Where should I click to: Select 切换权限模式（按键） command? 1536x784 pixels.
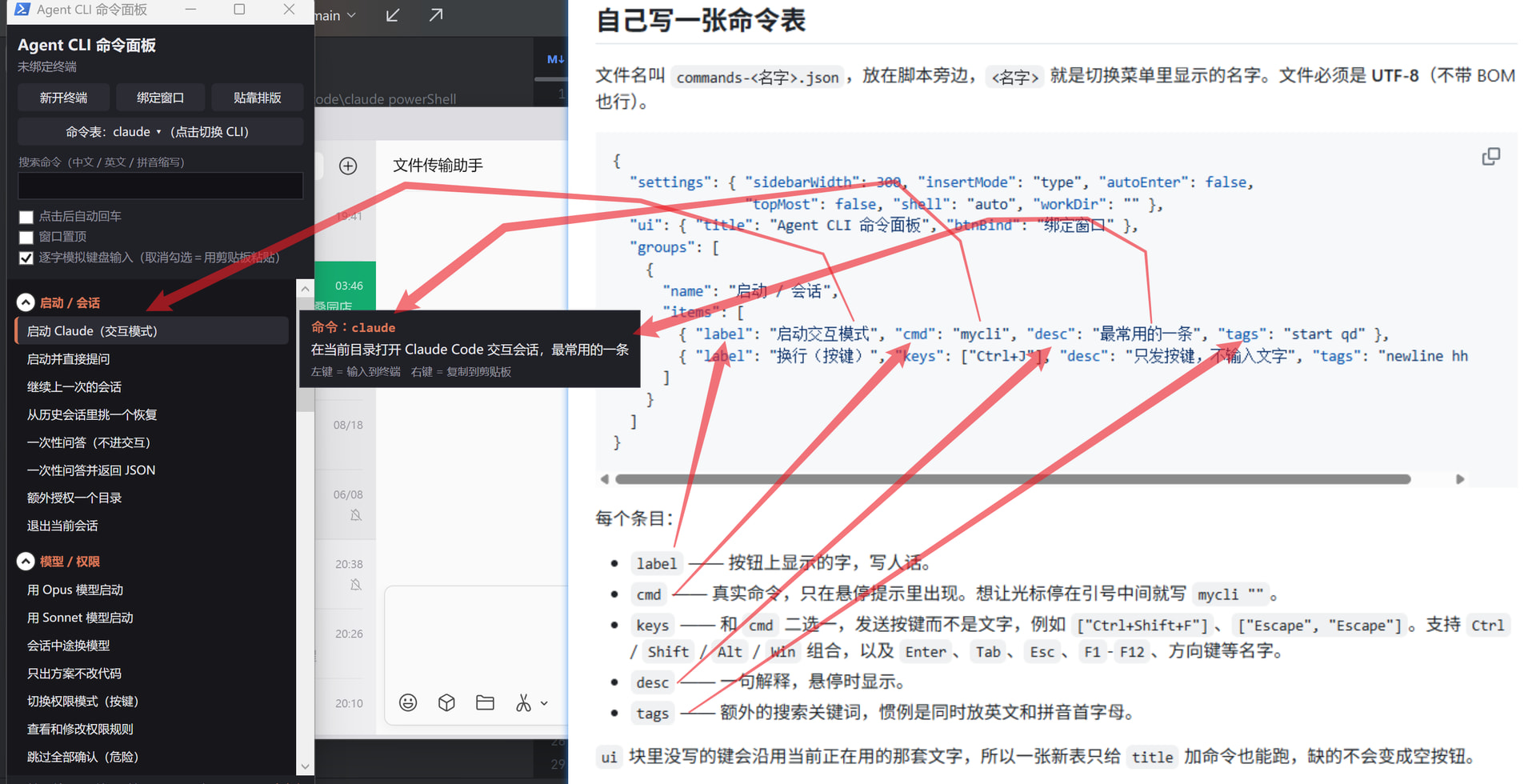click(x=152, y=701)
